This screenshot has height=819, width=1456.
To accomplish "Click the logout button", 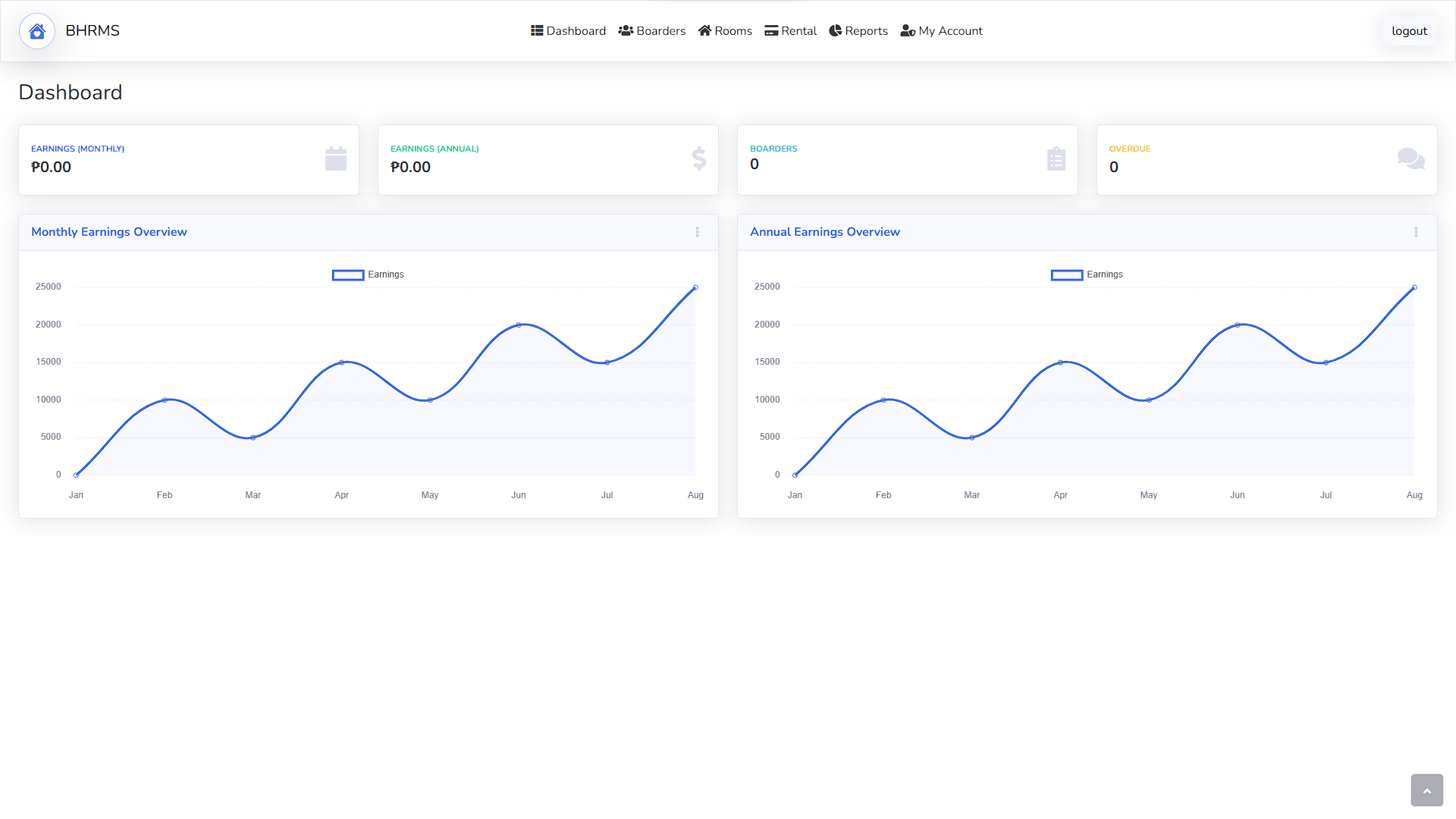I will (x=1409, y=31).
